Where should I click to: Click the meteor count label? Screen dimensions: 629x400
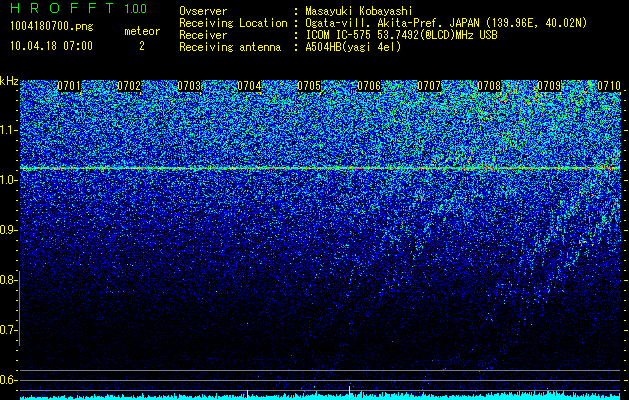tap(142, 31)
